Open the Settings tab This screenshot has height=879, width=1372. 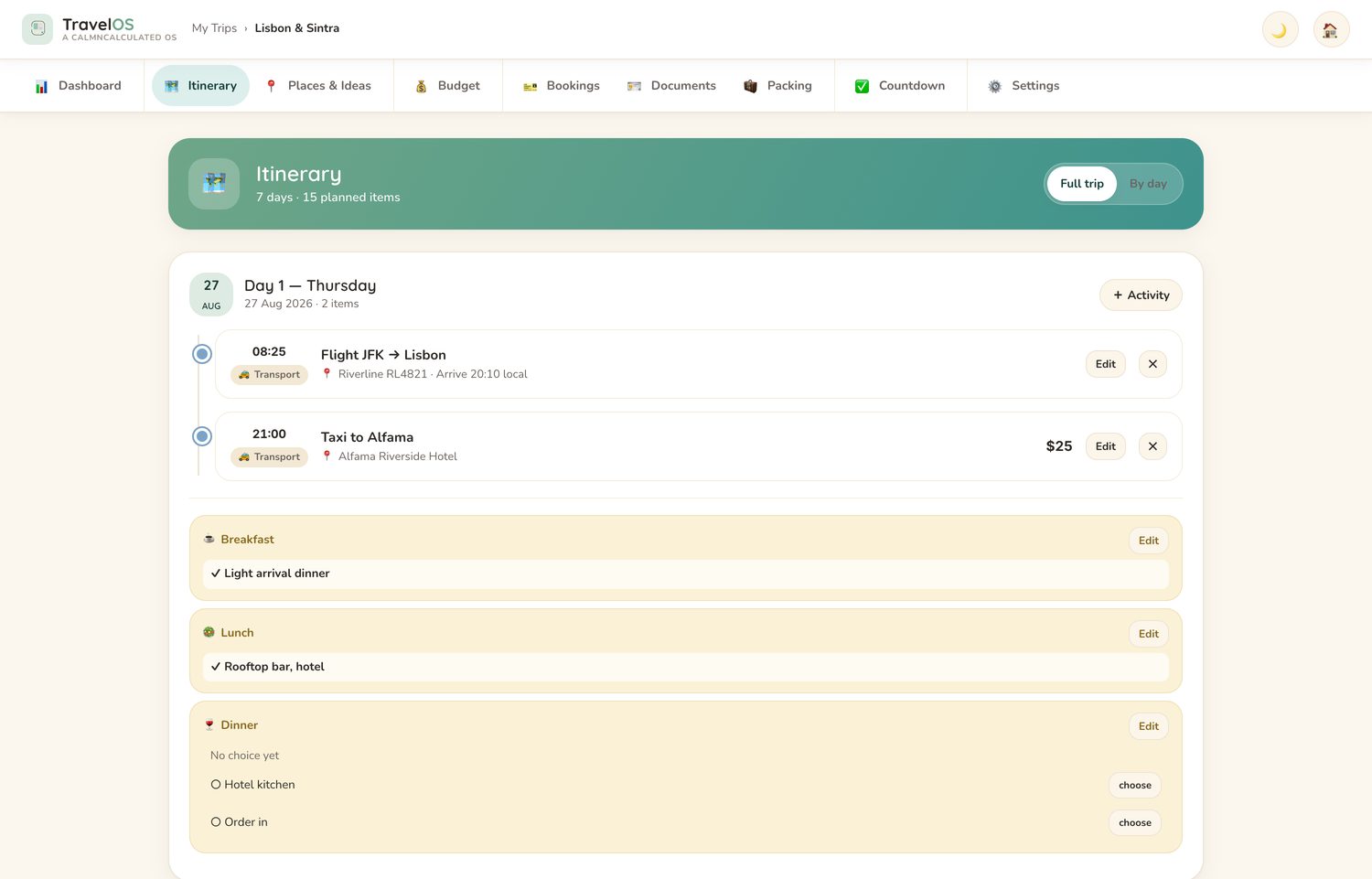tap(1024, 86)
